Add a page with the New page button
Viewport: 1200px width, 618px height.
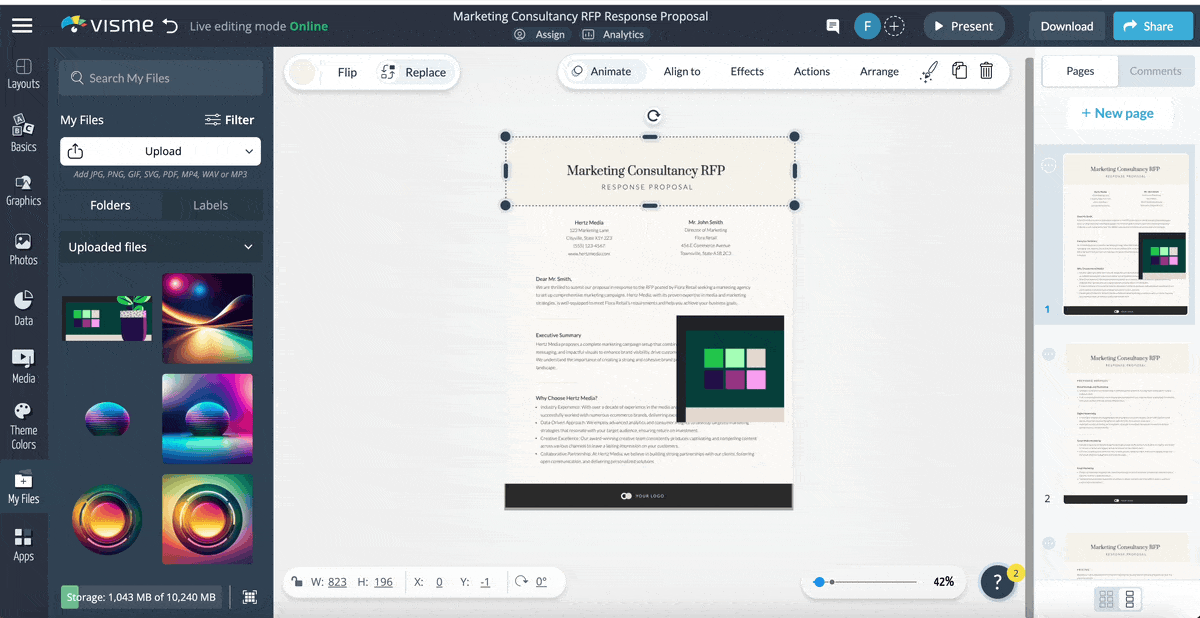[x=1119, y=113]
